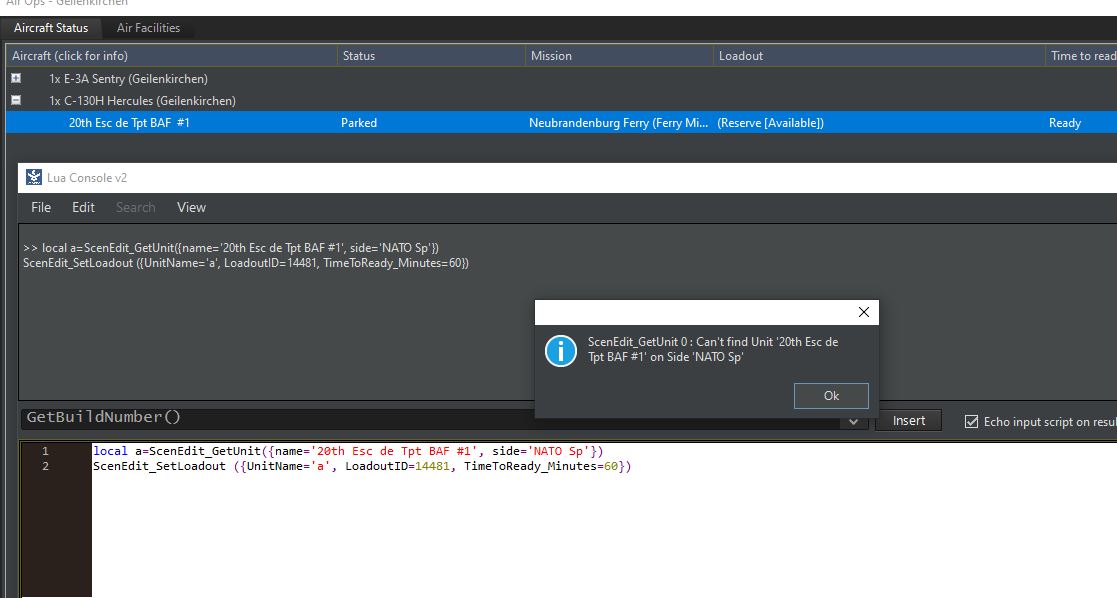Click the Can't find Unit error message
Screen dimensions: 1117x598
point(713,349)
